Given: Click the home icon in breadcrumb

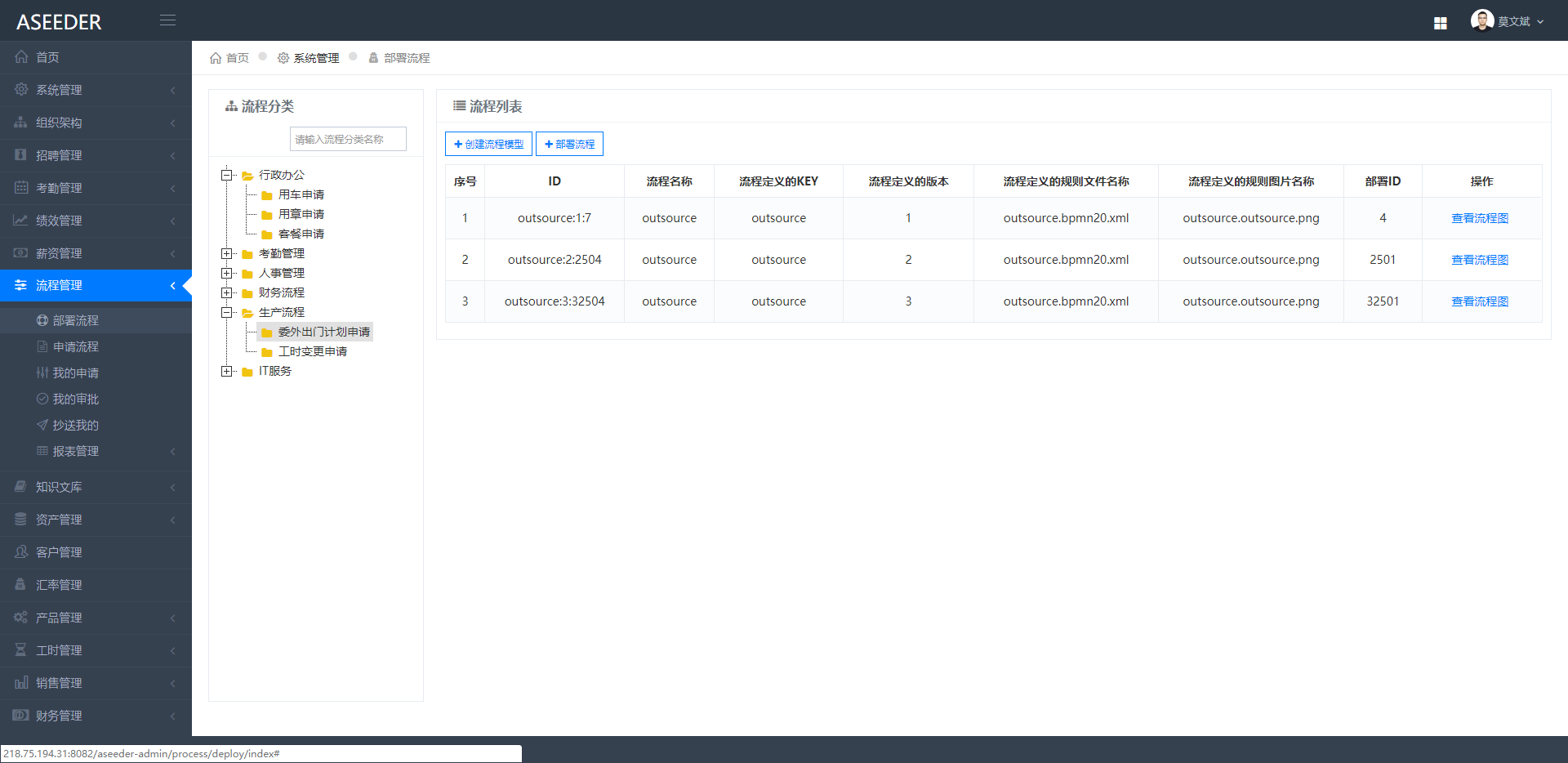Looking at the screenshot, I should [x=216, y=58].
